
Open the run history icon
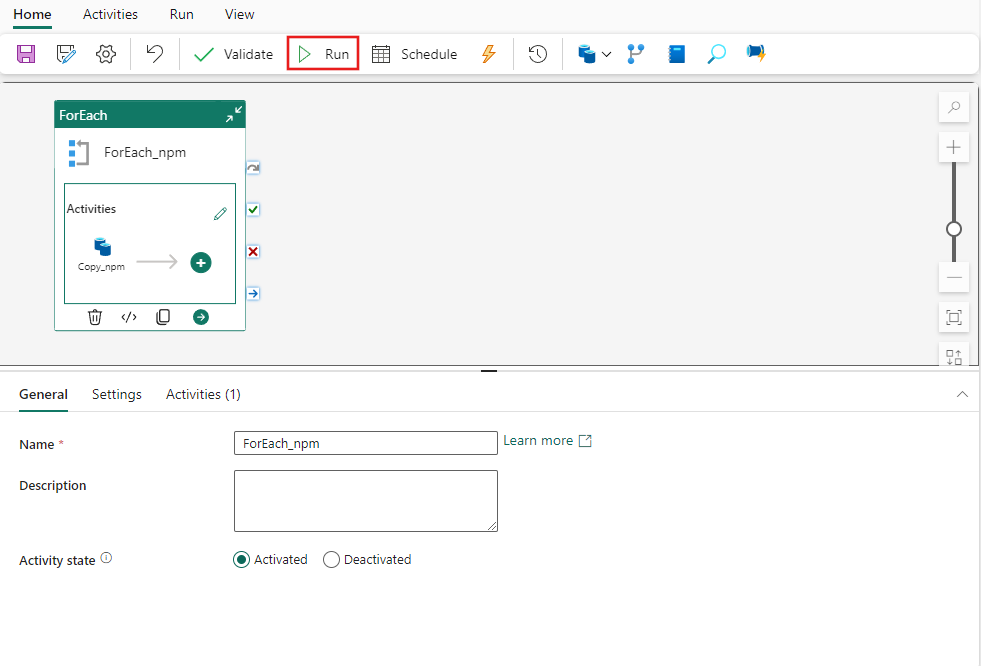click(537, 53)
